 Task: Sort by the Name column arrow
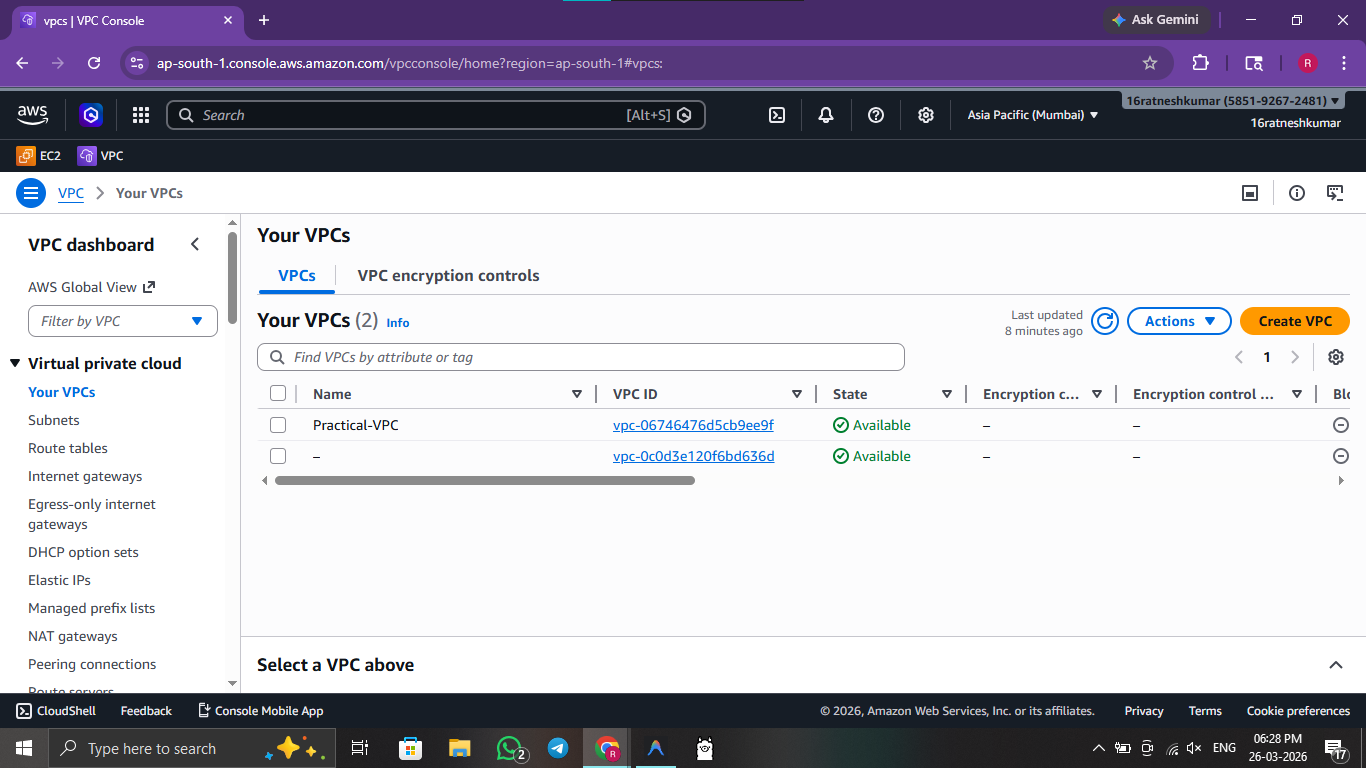point(577,394)
